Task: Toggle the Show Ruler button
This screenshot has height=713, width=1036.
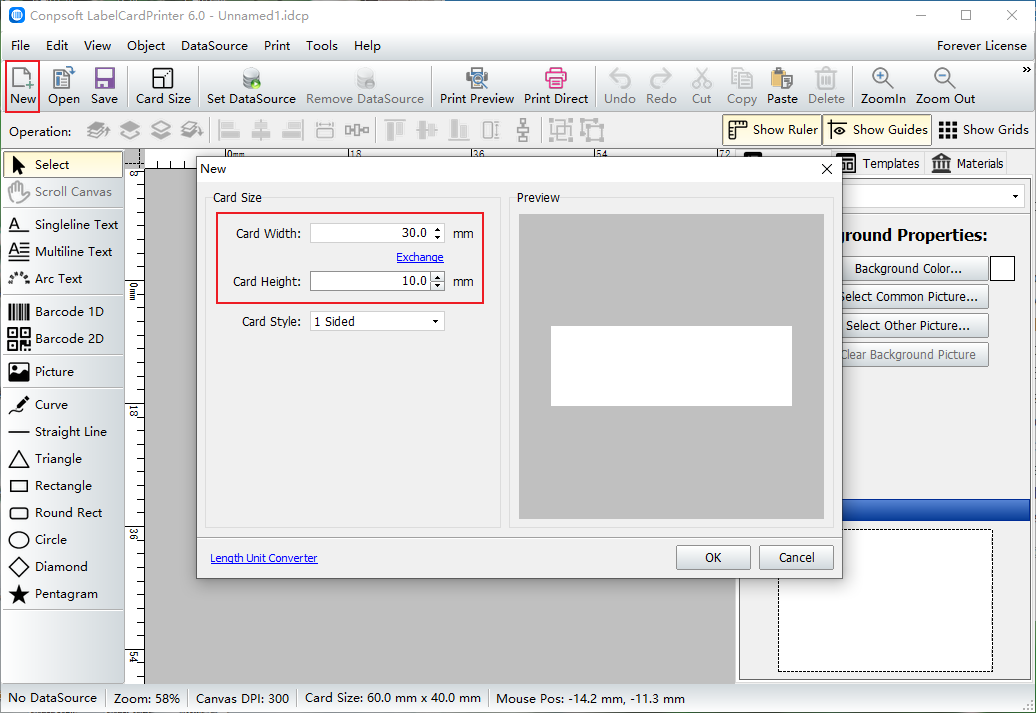Action: pos(772,130)
